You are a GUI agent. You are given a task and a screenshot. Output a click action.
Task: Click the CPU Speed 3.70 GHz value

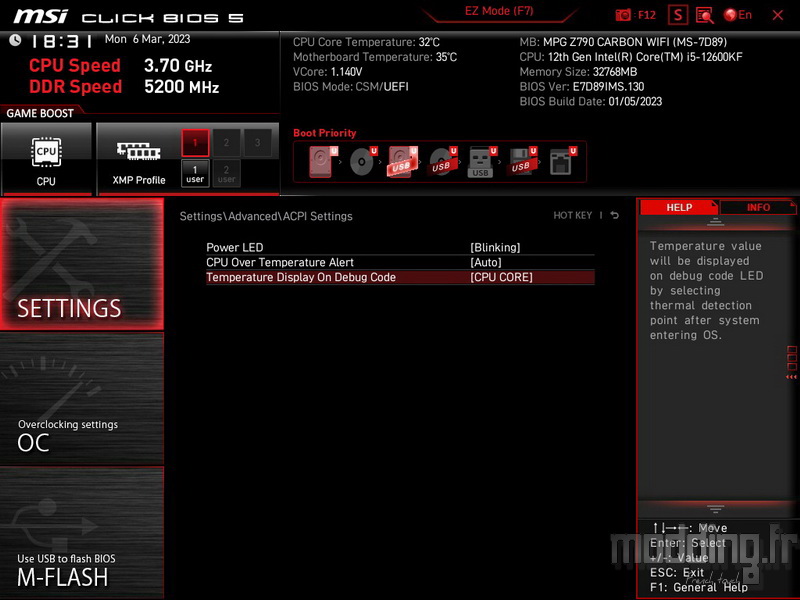click(x=178, y=66)
